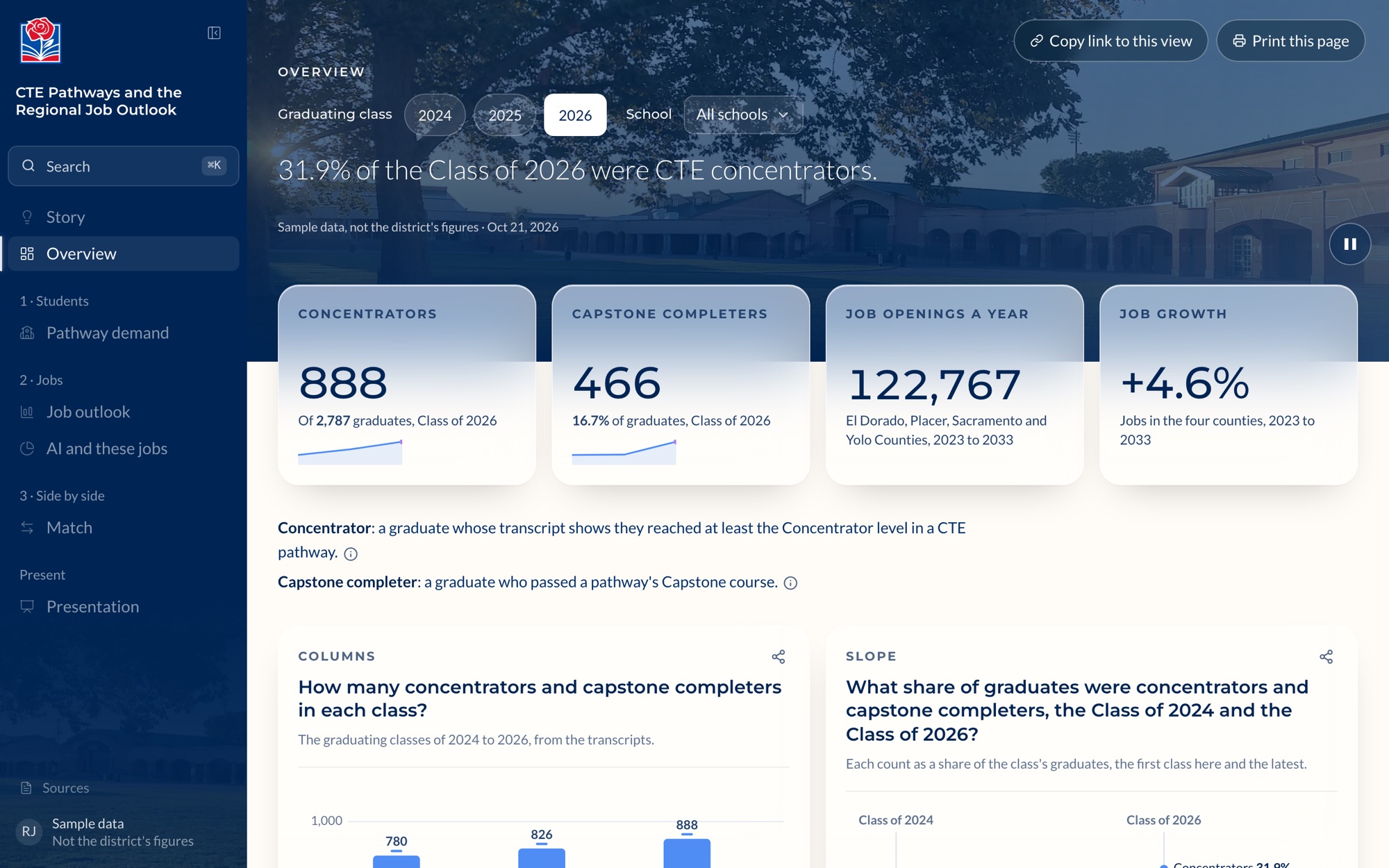Click the search magnifier icon

tap(28, 165)
